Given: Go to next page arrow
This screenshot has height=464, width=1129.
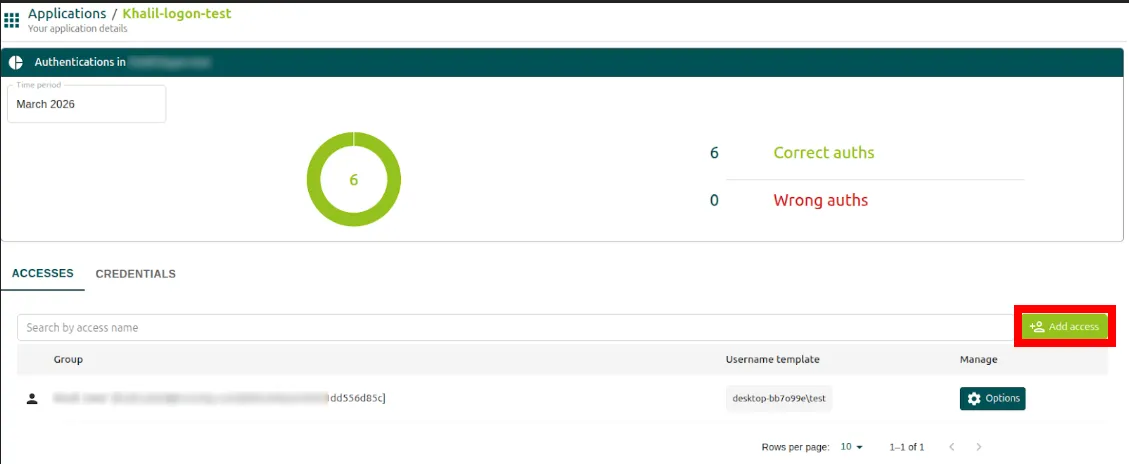Looking at the screenshot, I should 979,447.
